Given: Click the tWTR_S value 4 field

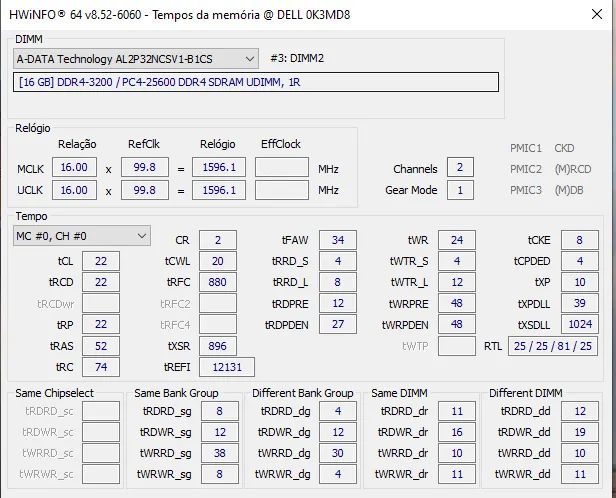Looking at the screenshot, I should tap(457, 261).
